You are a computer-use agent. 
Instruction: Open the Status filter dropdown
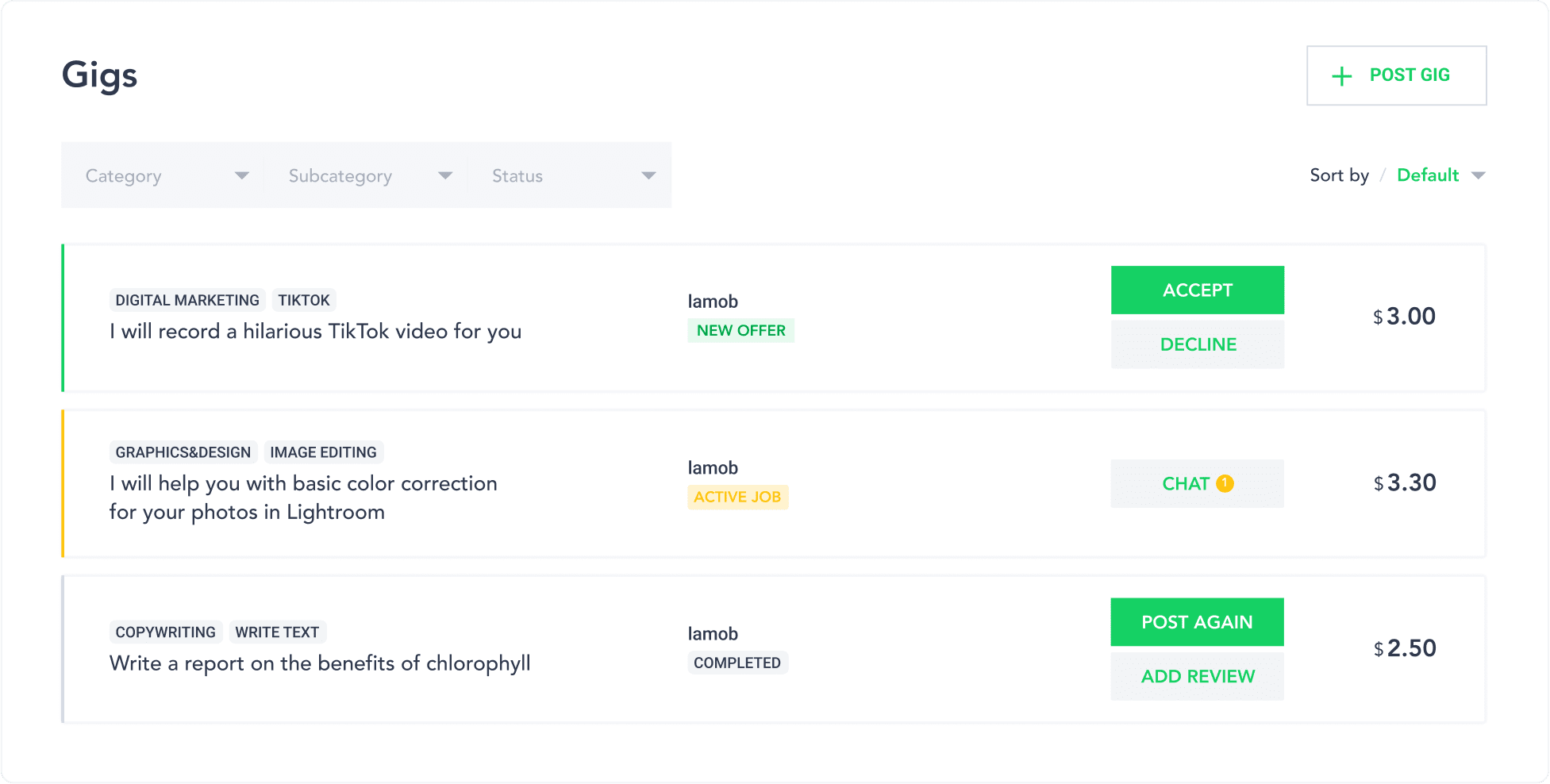click(x=571, y=175)
